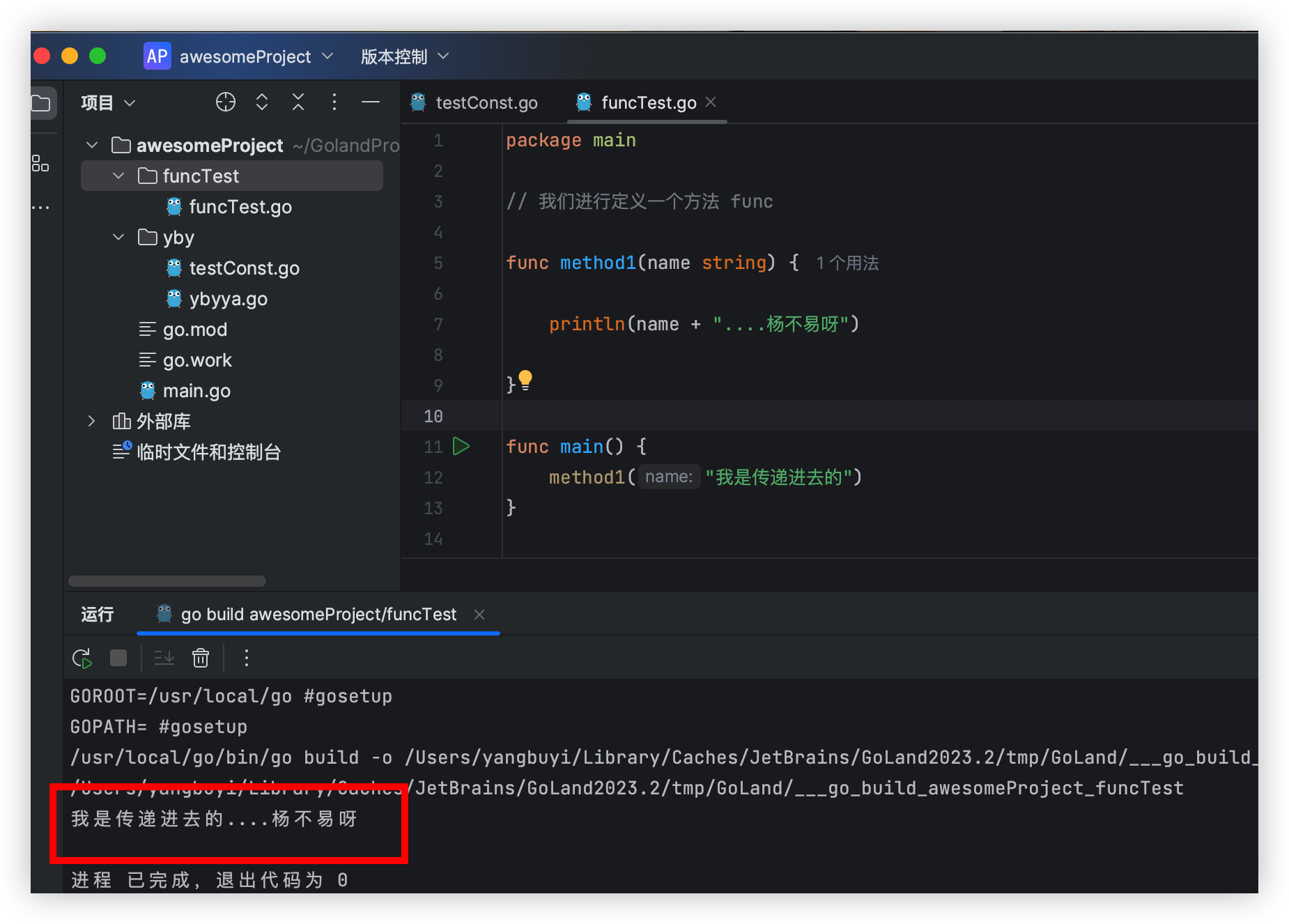Image resolution: width=1289 pixels, height=924 pixels.
Task: Stop the running process
Action: (118, 658)
